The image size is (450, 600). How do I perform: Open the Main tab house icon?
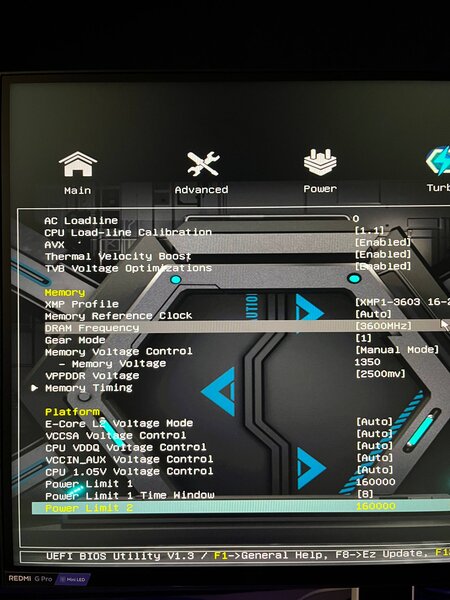point(78,165)
